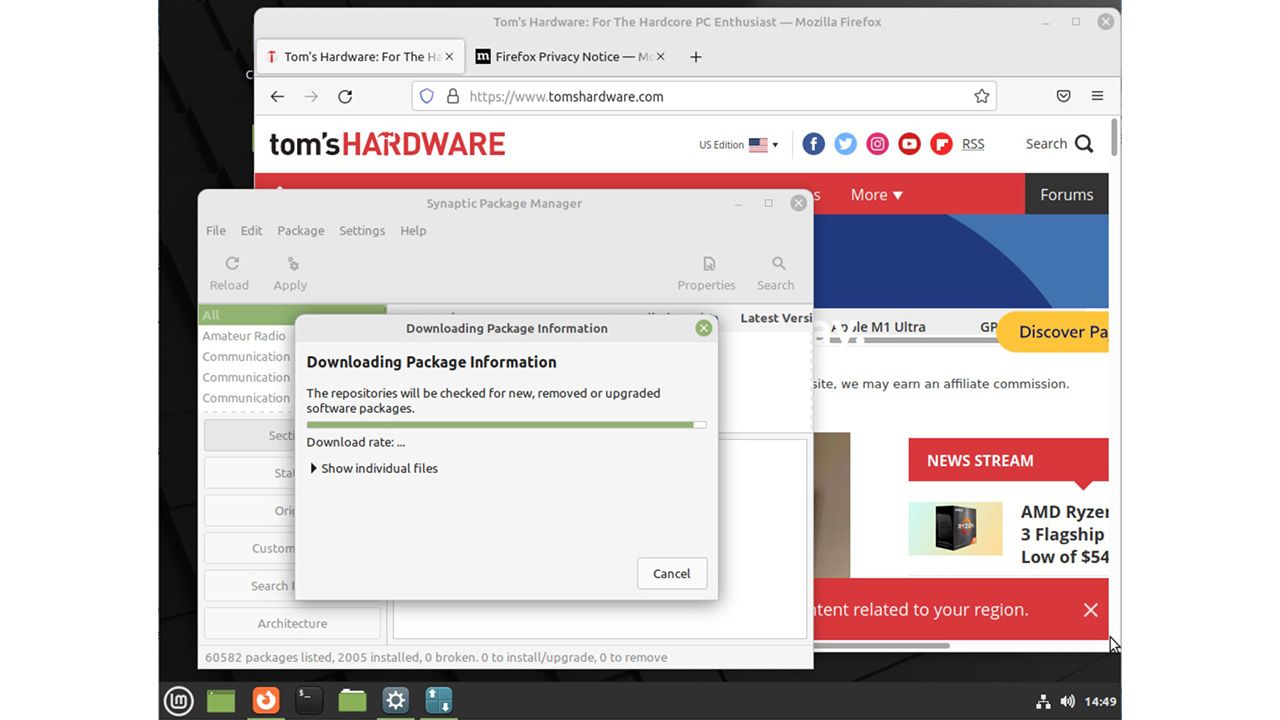Click Apply in Synaptic toolbar

pos(290,273)
